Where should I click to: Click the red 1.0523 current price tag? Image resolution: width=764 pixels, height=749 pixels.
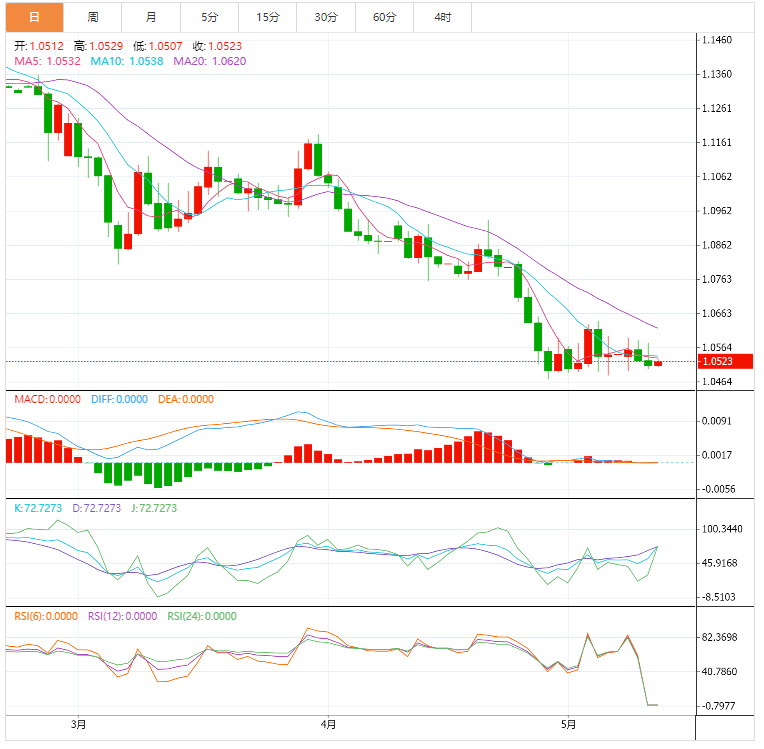[x=725, y=362]
